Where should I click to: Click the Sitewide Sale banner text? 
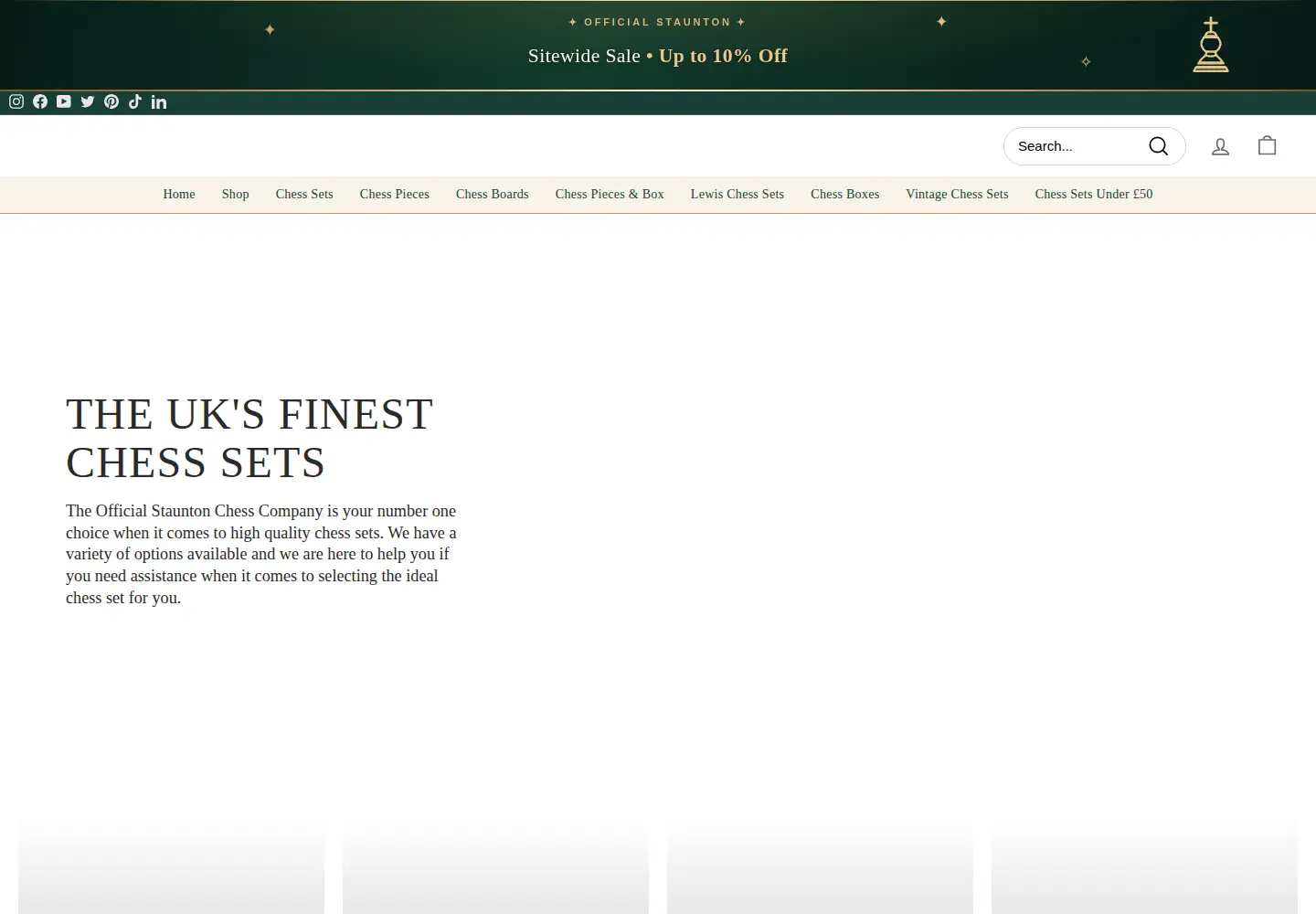pos(658,56)
